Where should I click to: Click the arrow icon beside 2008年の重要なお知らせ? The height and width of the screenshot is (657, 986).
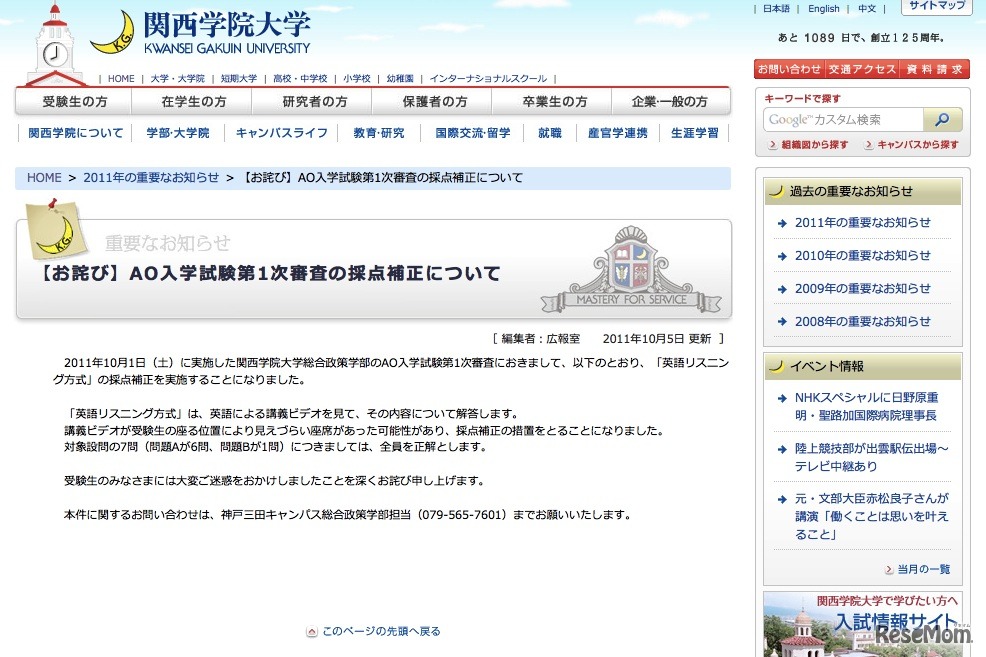pyautogui.click(x=782, y=322)
